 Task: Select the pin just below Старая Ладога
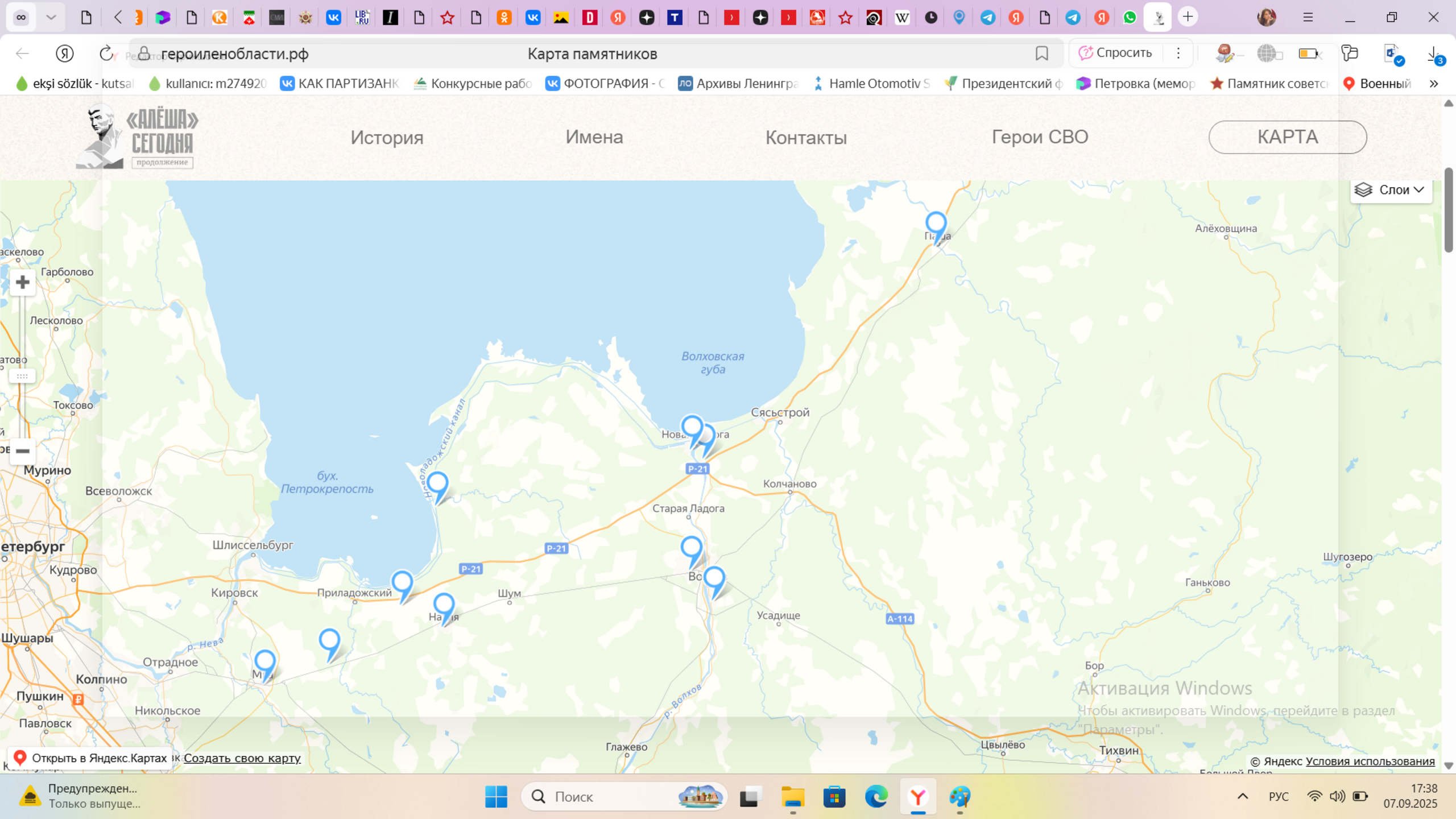click(692, 552)
